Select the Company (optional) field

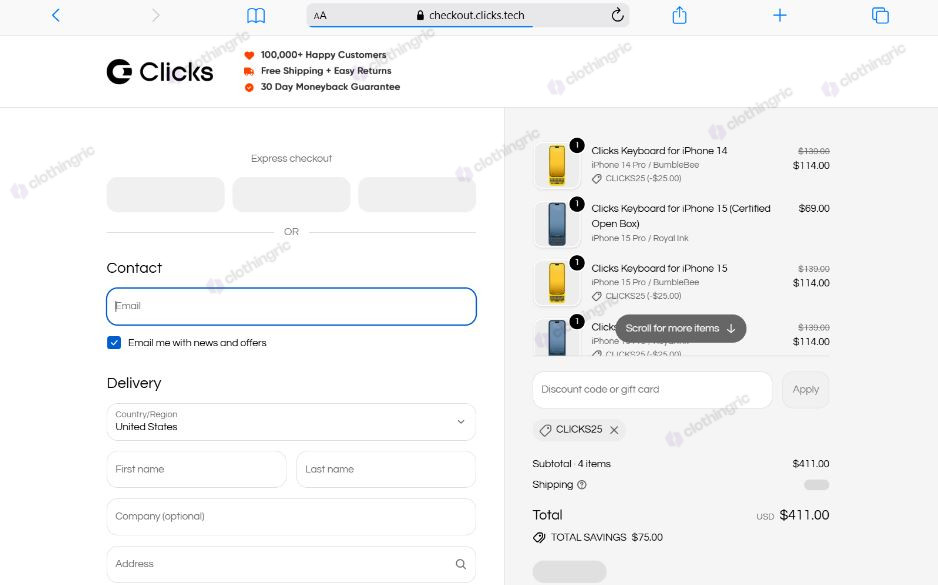[291, 516]
